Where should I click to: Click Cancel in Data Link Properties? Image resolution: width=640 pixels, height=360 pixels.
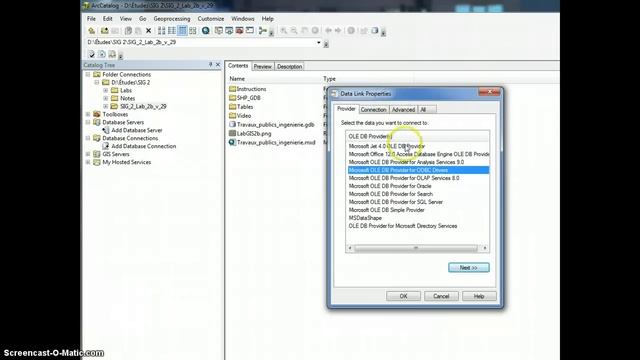[441, 296]
